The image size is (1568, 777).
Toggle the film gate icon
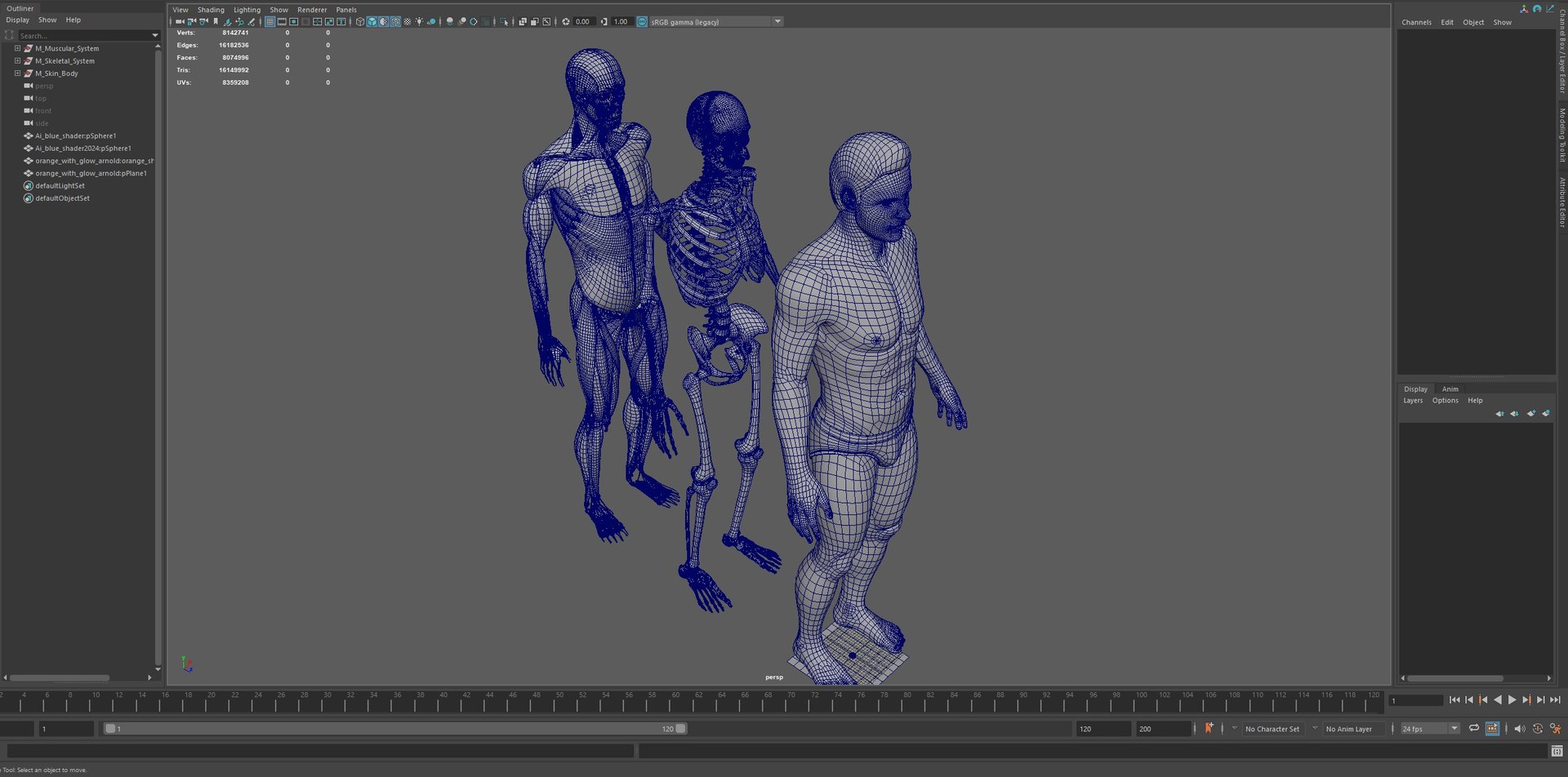(x=282, y=21)
